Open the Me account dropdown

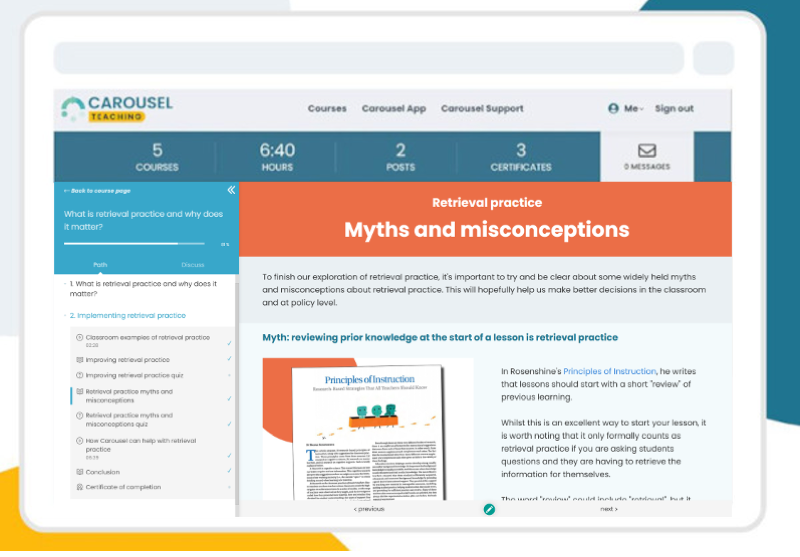(634, 108)
